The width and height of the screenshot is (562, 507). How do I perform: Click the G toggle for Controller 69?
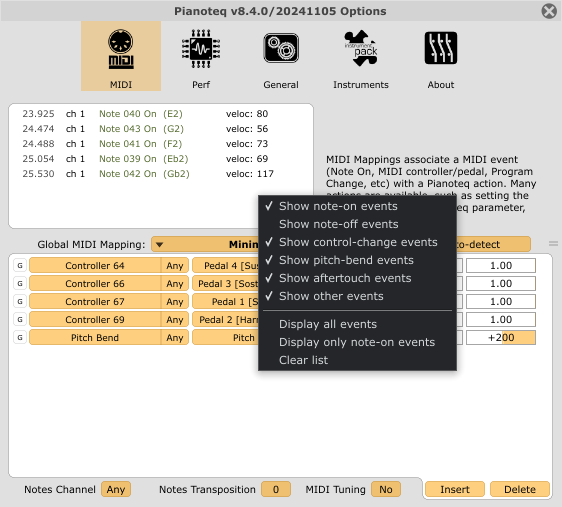point(20,319)
